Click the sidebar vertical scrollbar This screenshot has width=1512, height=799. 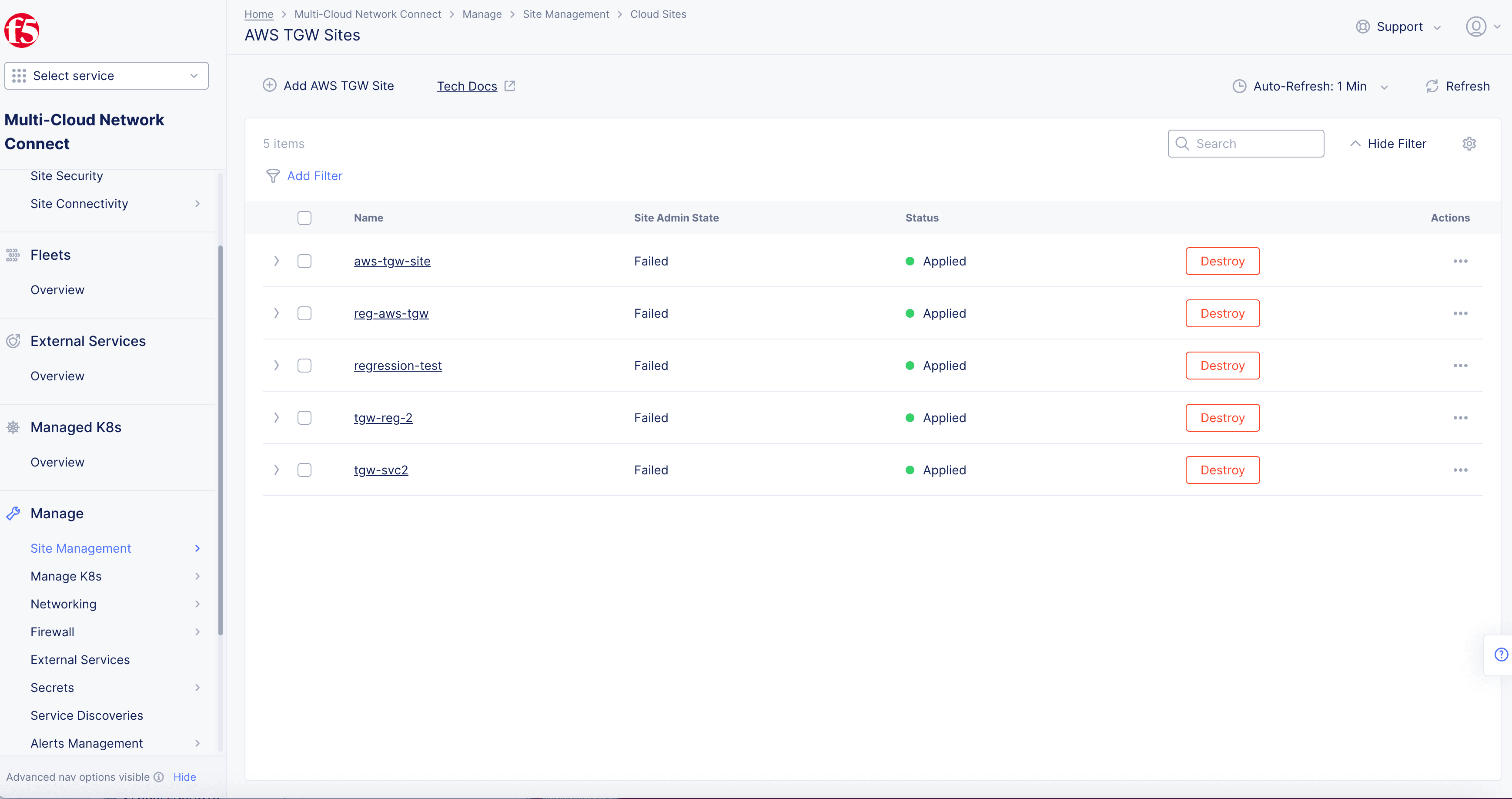(x=221, y=440)
